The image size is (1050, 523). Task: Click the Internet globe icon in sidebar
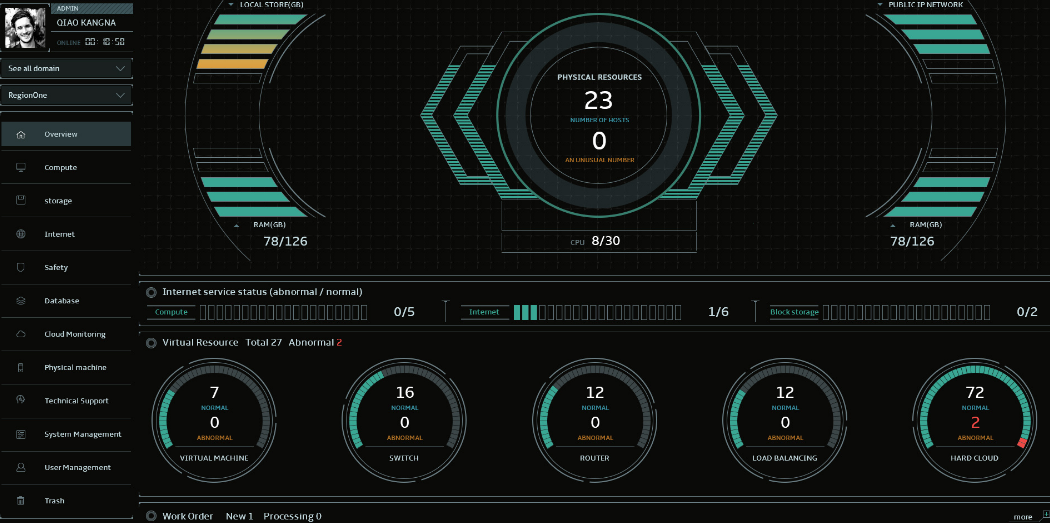[21, 234]
